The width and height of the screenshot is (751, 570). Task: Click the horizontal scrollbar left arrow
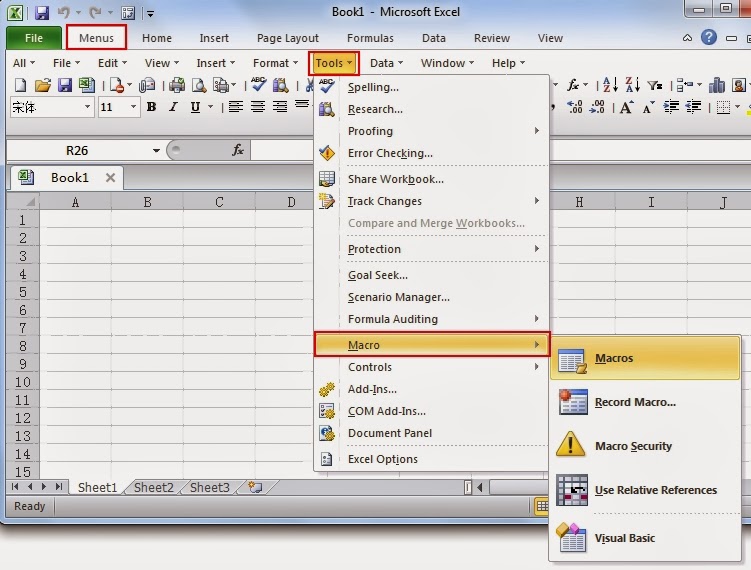point(480,488)
